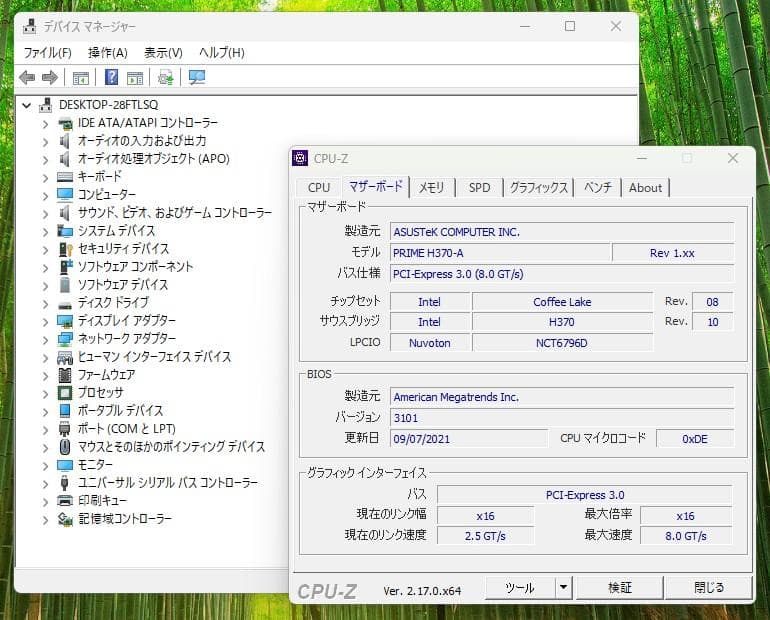Image resolution: width=770 pixels, height=620 pixels.
Task: Click the Update driver toolbar icon
Action: click(165, 78)
